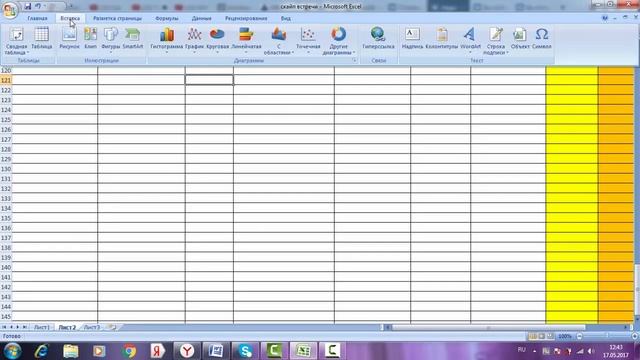Add a Строка подписи signature line
The width and height of the screenshot is (640, 360).
click(x=496, y=41)
